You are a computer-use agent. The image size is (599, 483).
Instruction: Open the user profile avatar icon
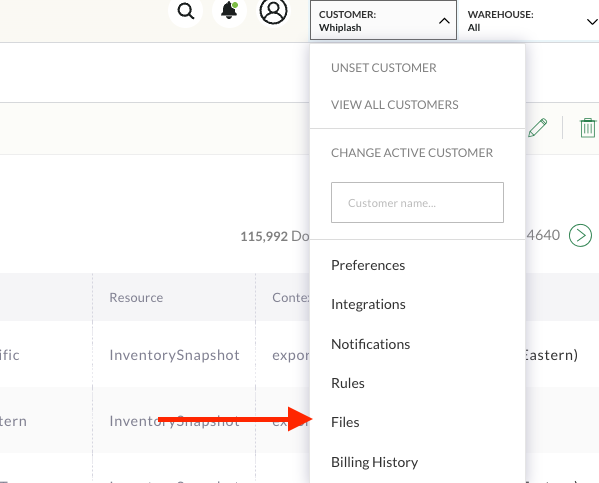(x=273, y=11)
